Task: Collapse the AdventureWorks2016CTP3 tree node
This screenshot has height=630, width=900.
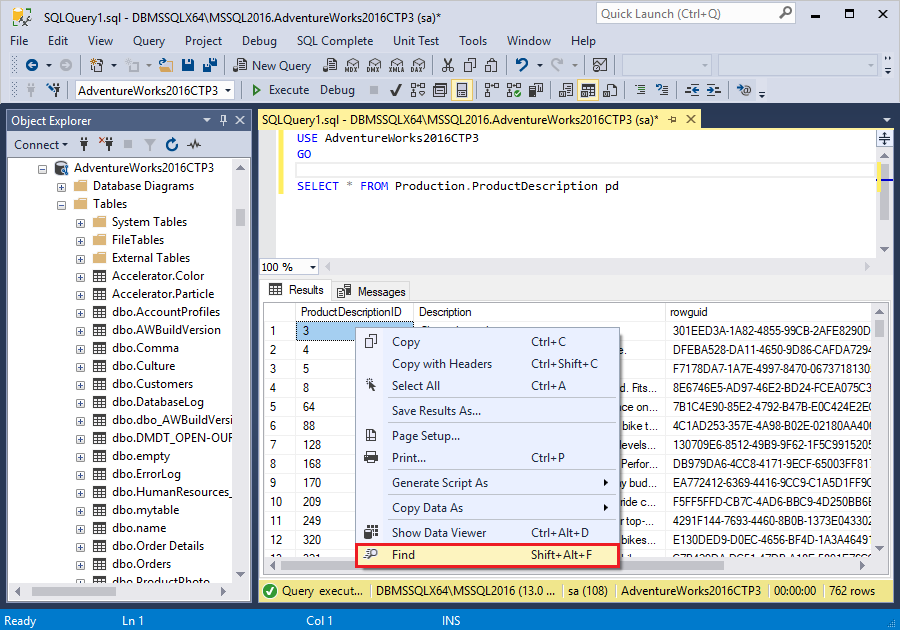Action: (x=42, y=169)
